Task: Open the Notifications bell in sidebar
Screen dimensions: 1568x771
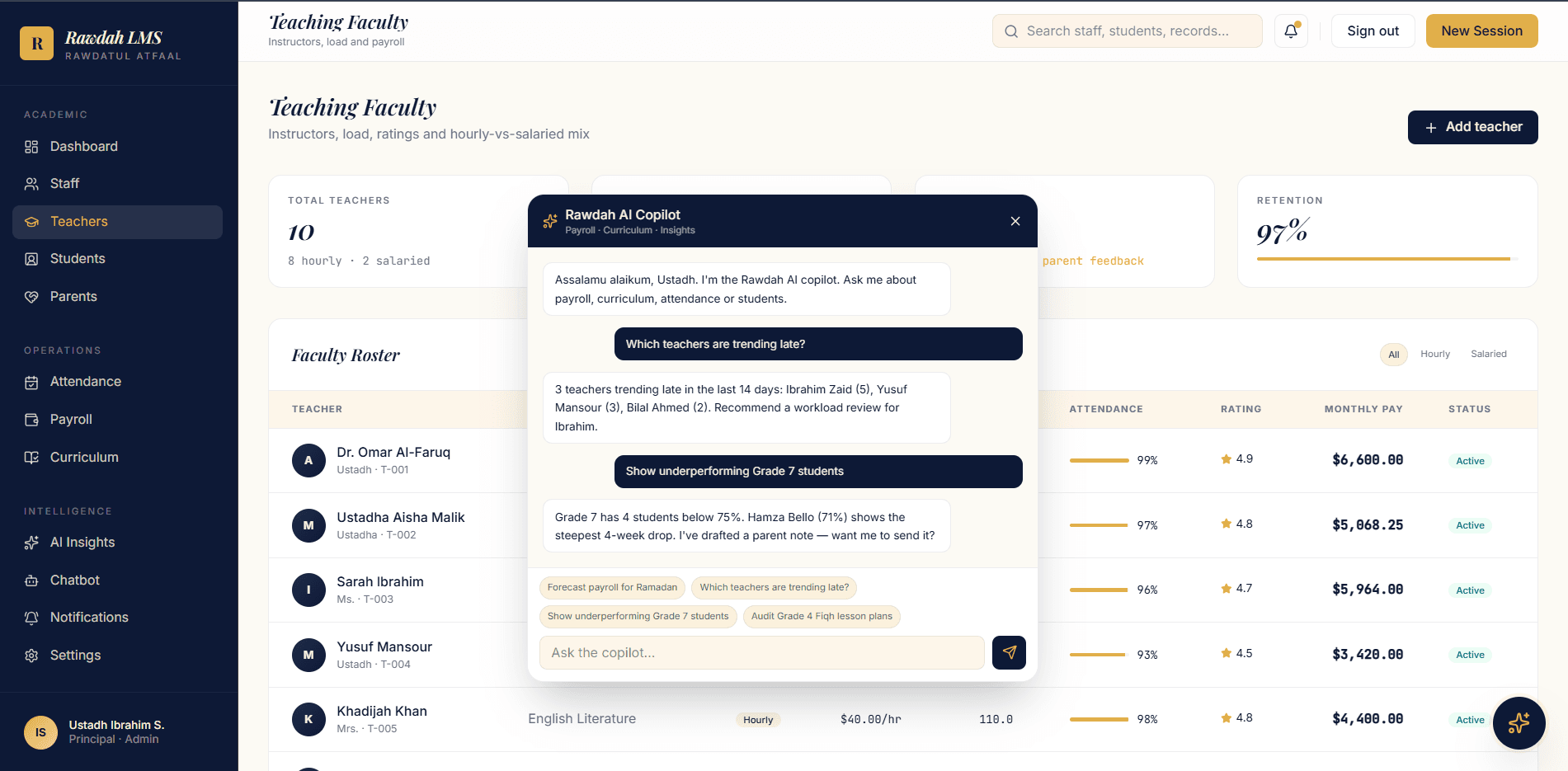Action: coord(31,618)
